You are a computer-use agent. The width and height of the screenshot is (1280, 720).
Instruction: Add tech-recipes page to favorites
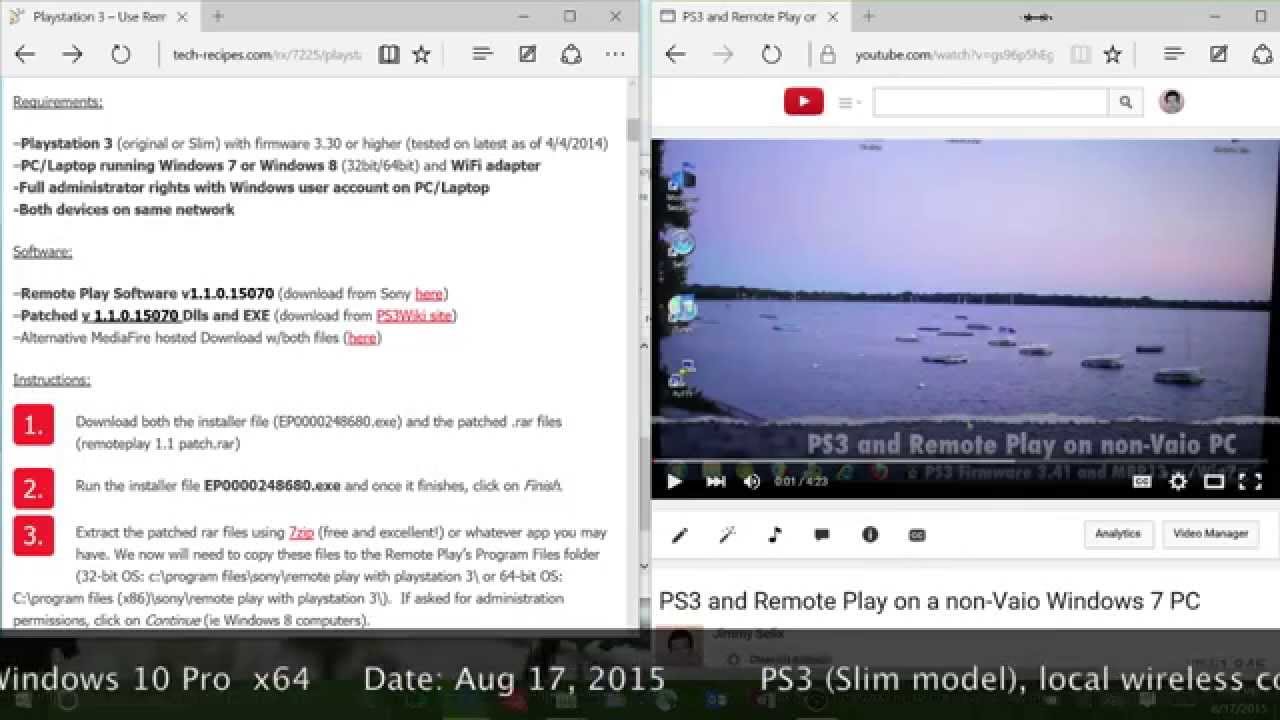click(x=422, y=54)
